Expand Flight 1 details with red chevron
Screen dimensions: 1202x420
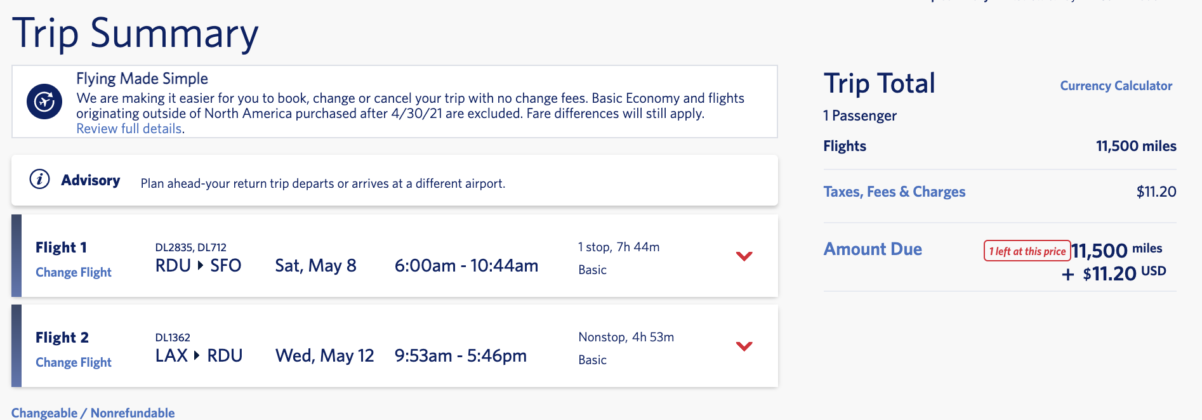tap(743, 256)
